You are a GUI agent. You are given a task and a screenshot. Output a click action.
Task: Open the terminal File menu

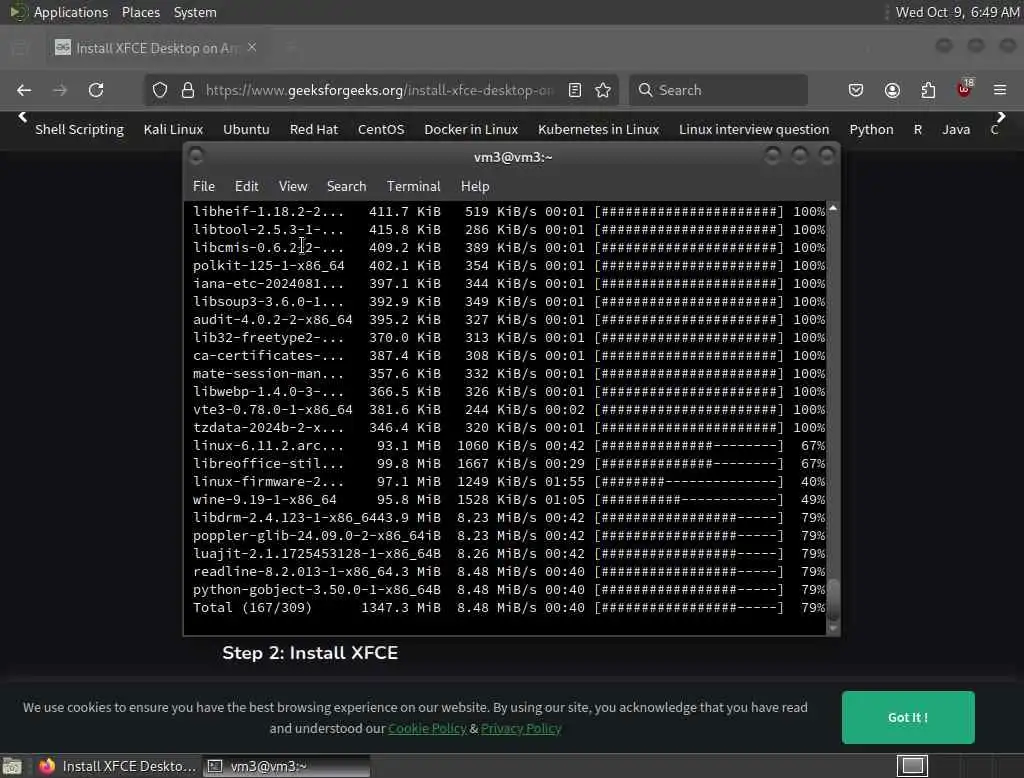tap(204, 186)
